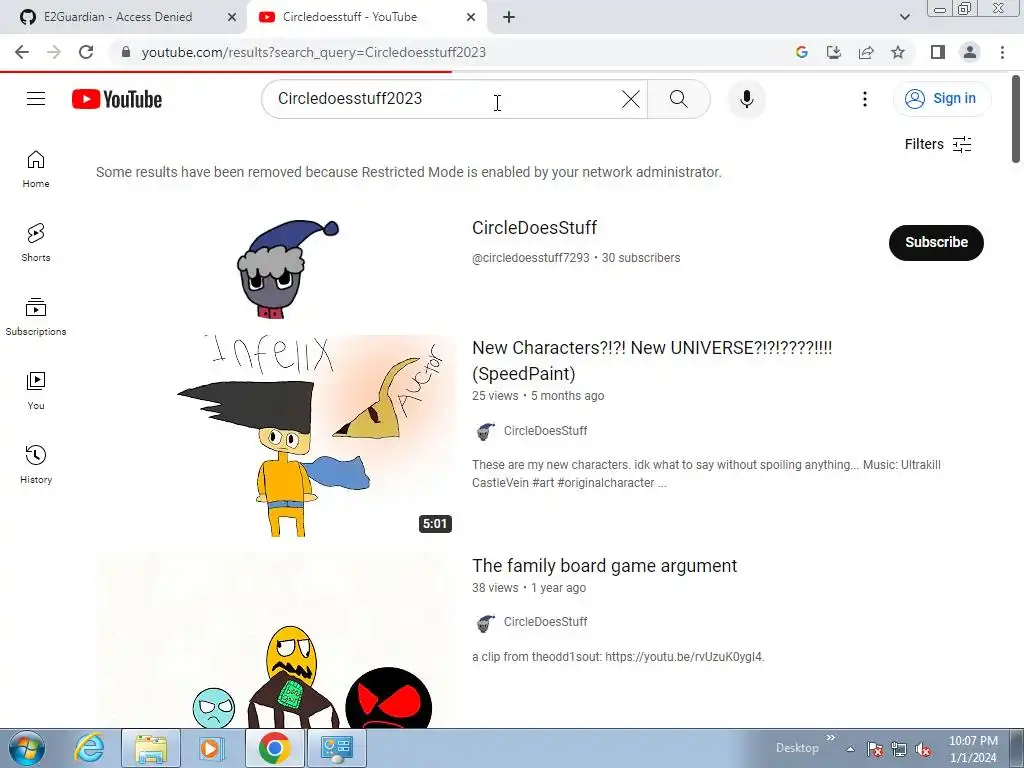Start voice search with microphone icon

point(746,99)
